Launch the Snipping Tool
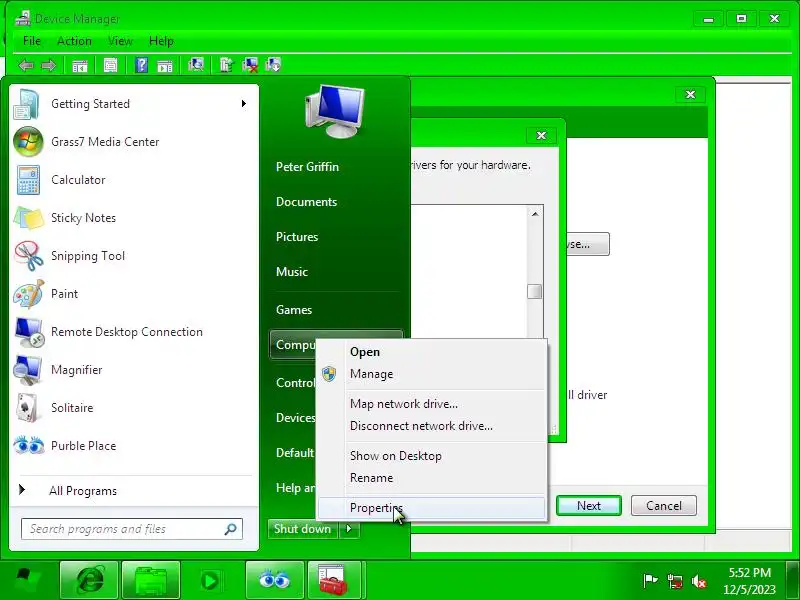800x600 pixels. (x=134, y=256)
